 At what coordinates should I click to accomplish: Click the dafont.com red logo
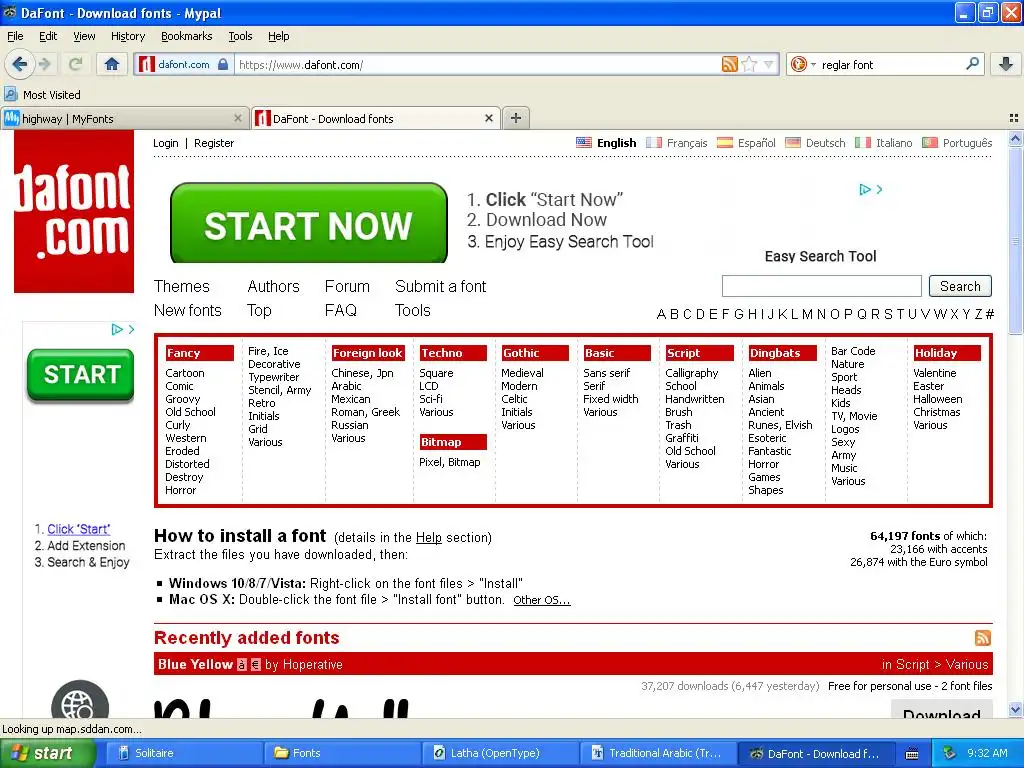pos(74,211)
